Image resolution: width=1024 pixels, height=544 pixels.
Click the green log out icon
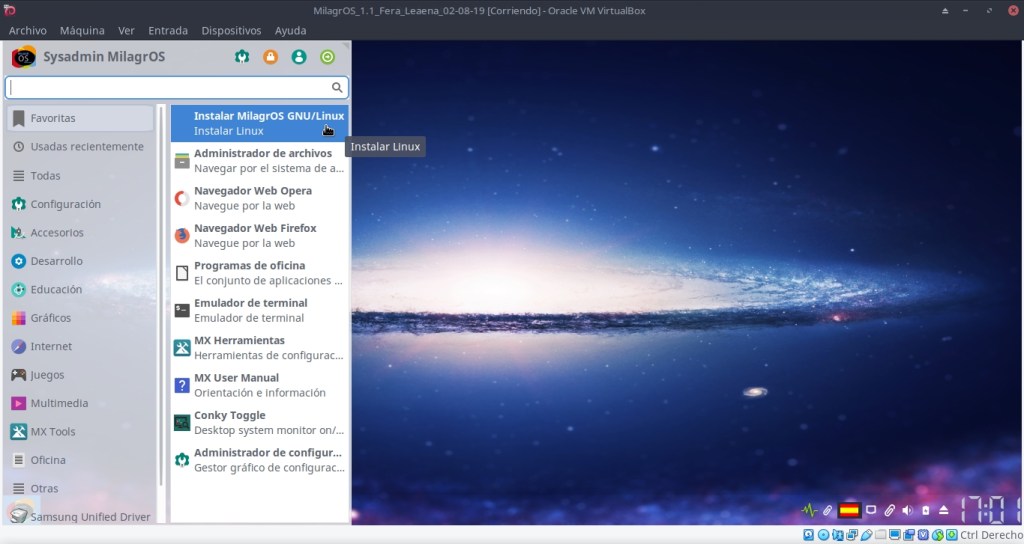coord(328,57)
